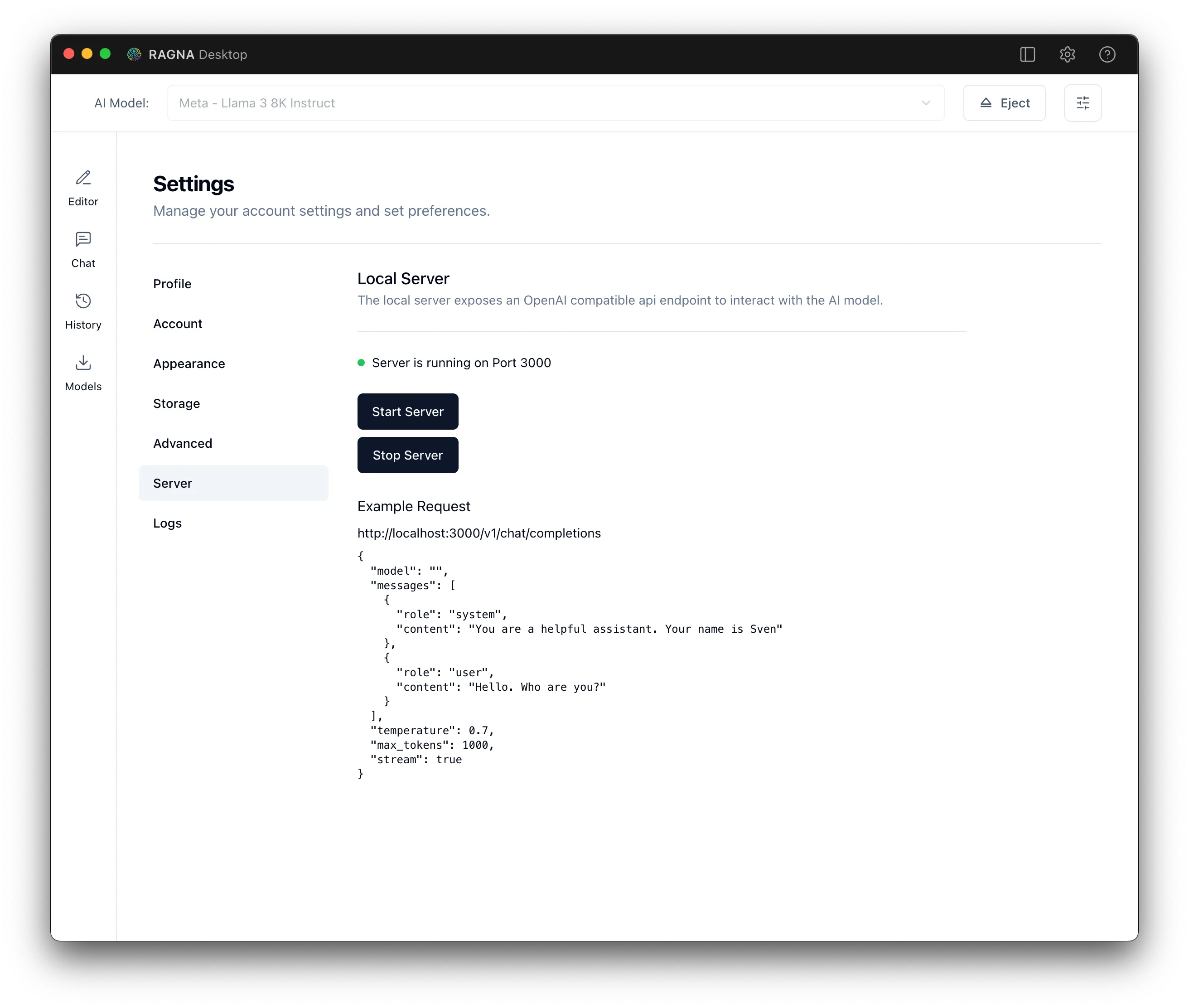
Task: Switch to Appearance settings
Action: [189, 363]
